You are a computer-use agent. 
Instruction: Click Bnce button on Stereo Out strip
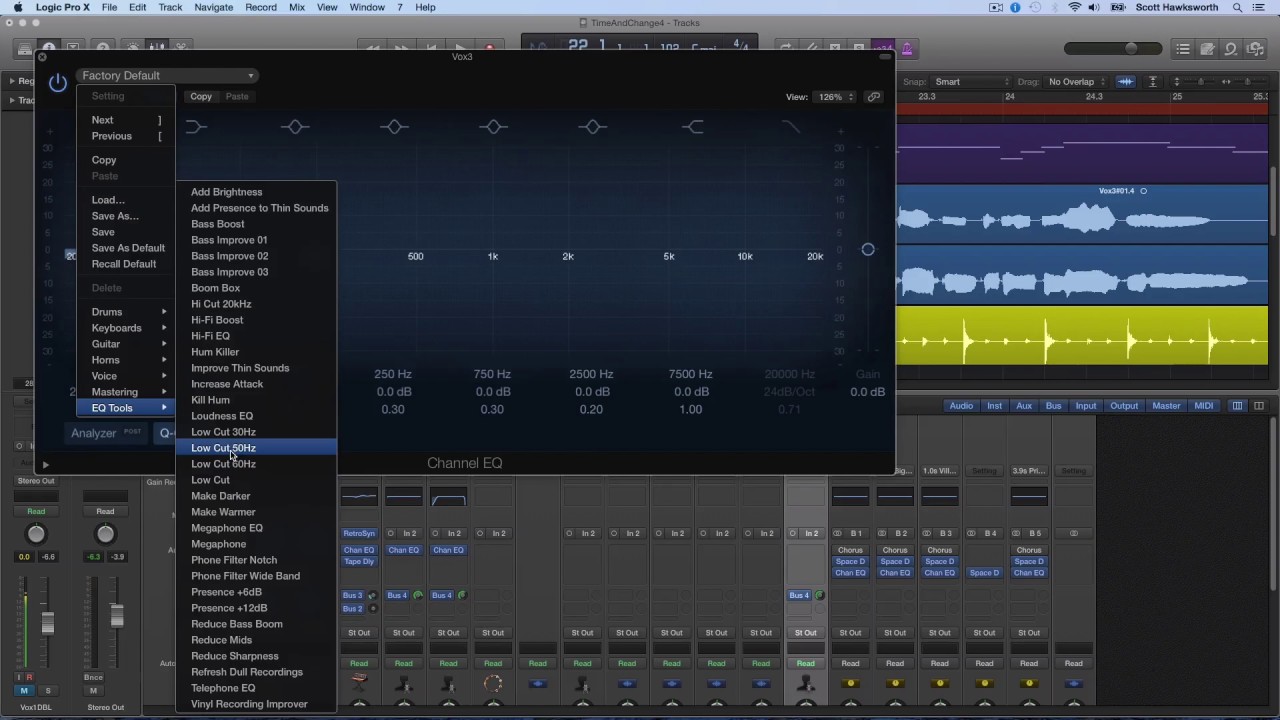[94, 677]
